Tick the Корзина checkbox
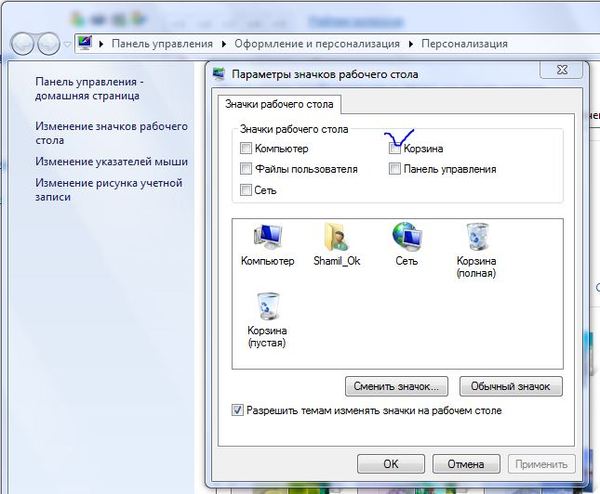The image size is (600, 494). pos(395,149)
